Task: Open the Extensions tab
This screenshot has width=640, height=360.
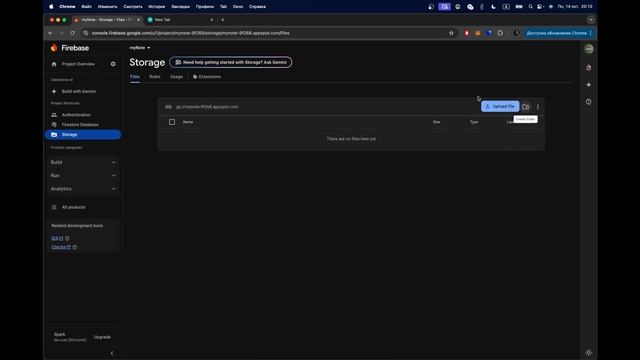Action: (x=207, y=77)
